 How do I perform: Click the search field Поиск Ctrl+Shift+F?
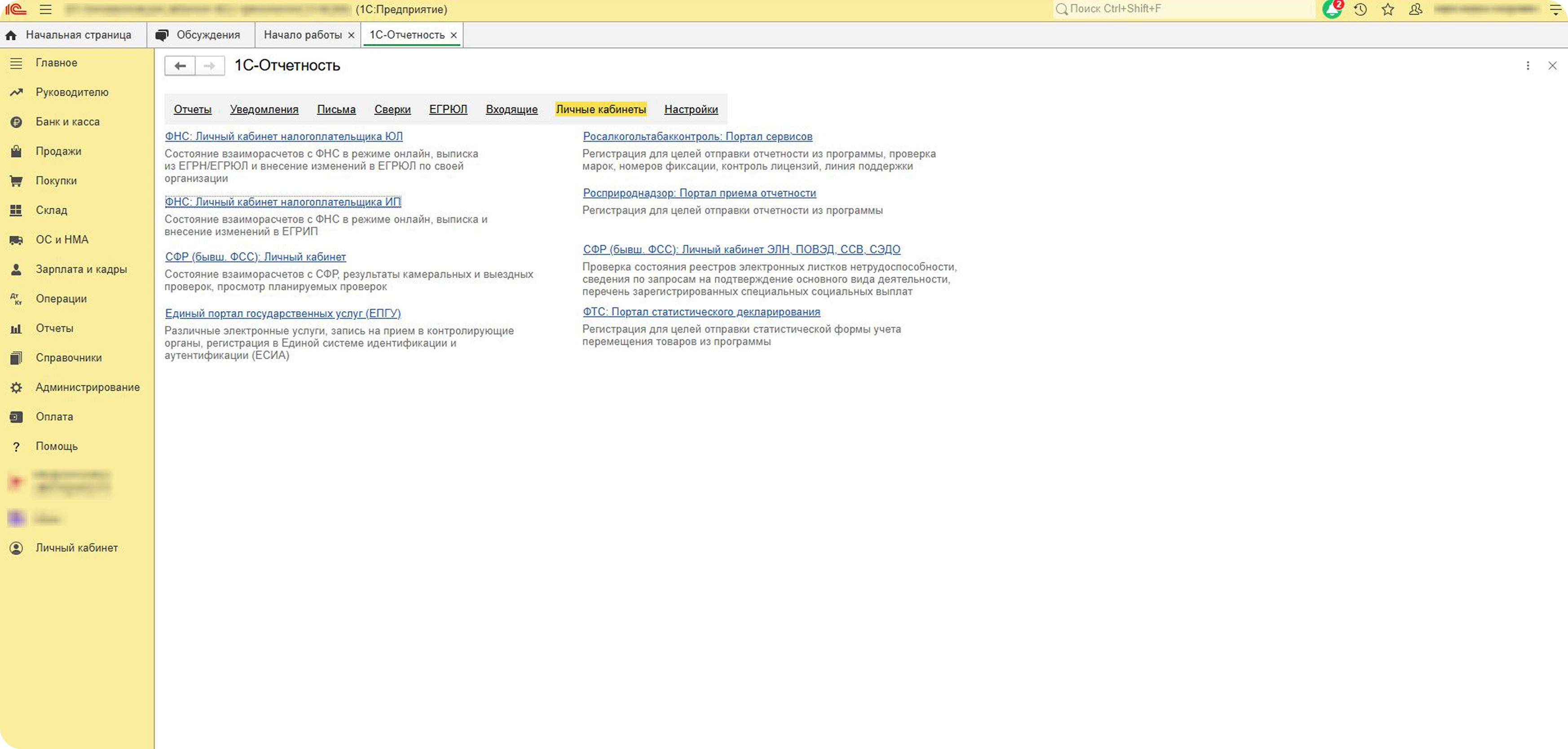1183,9
